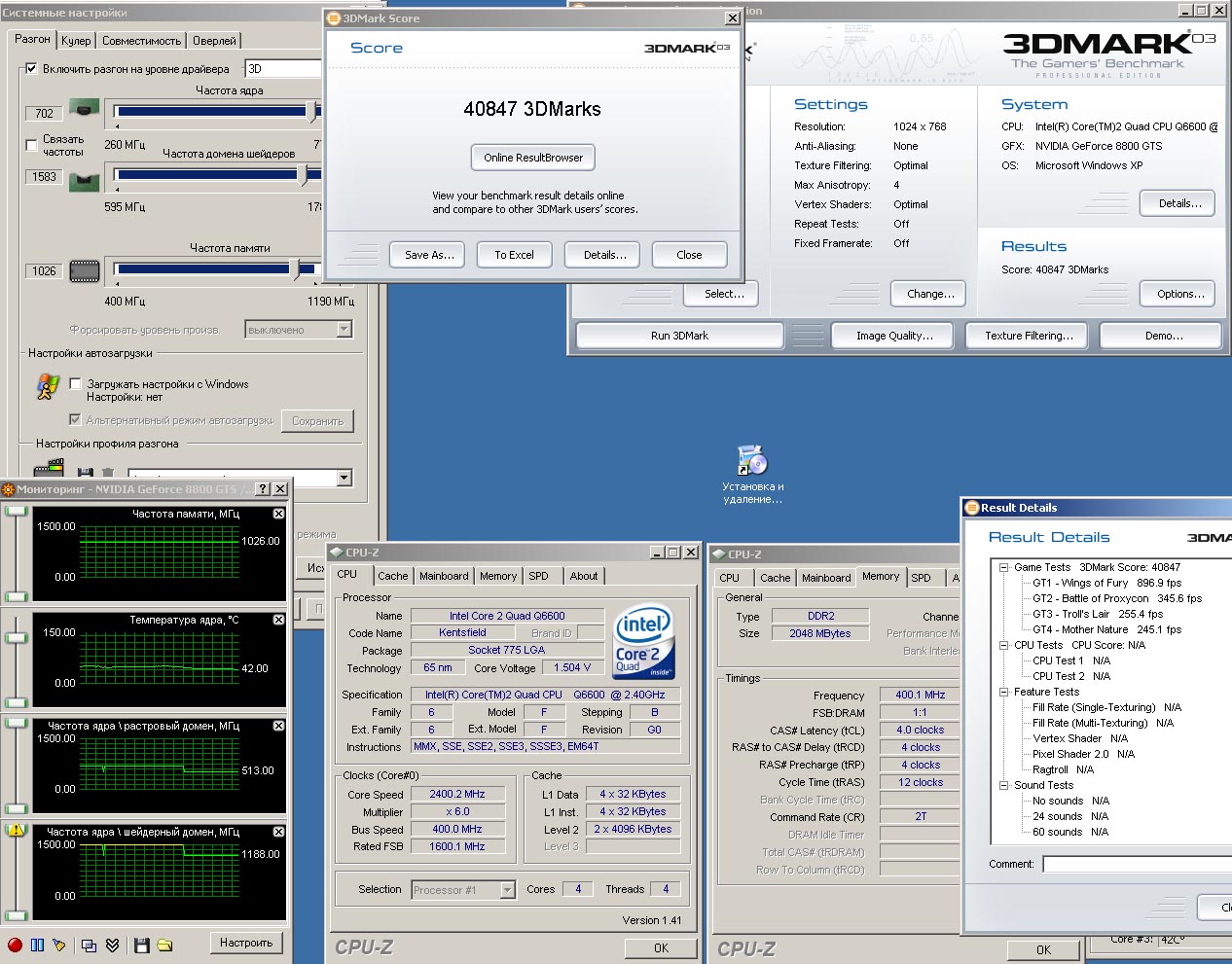
Task: Close the raster domain clock graph
Action: coord(278,726)
